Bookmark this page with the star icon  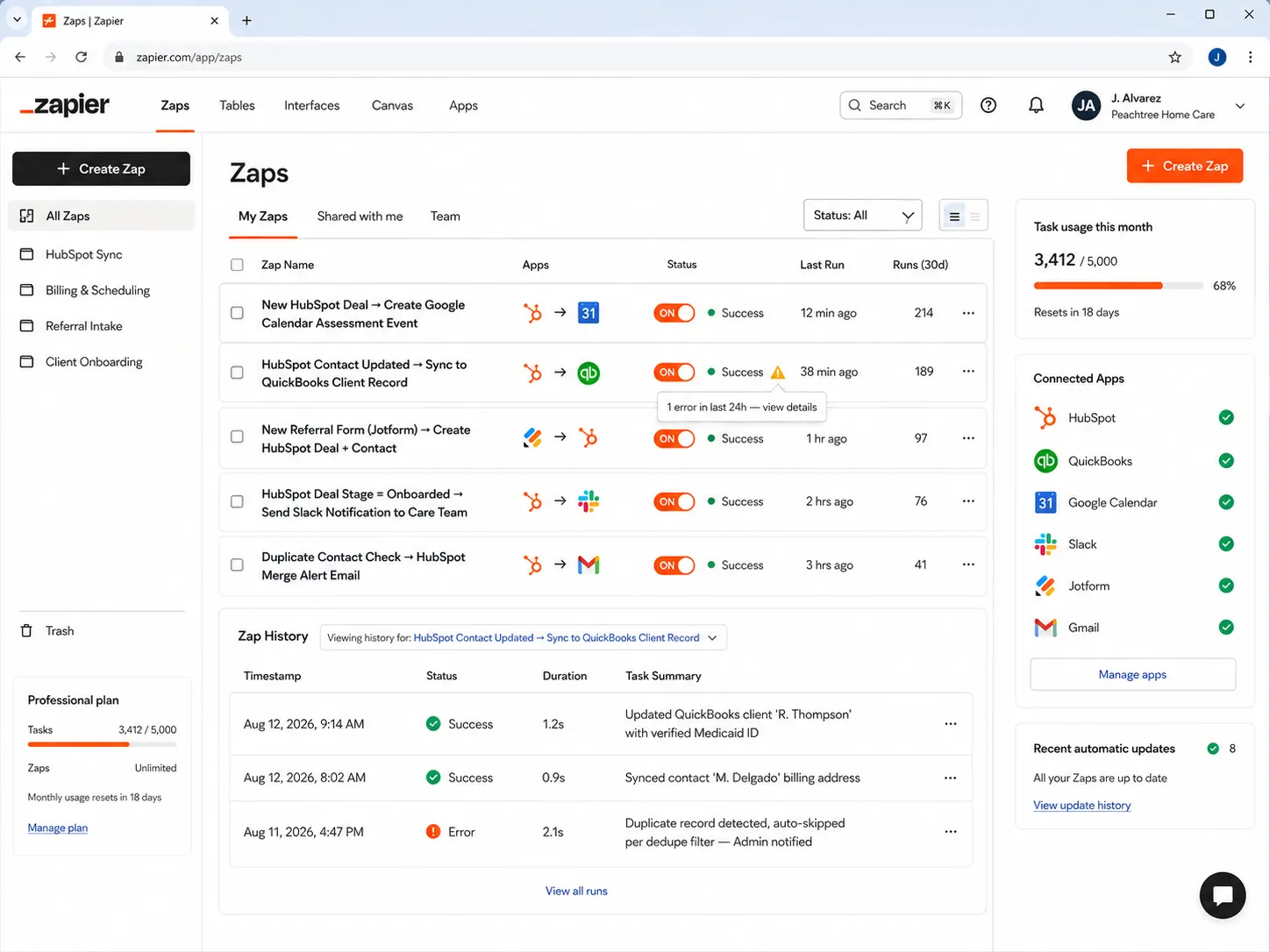tap(1175, 57)
